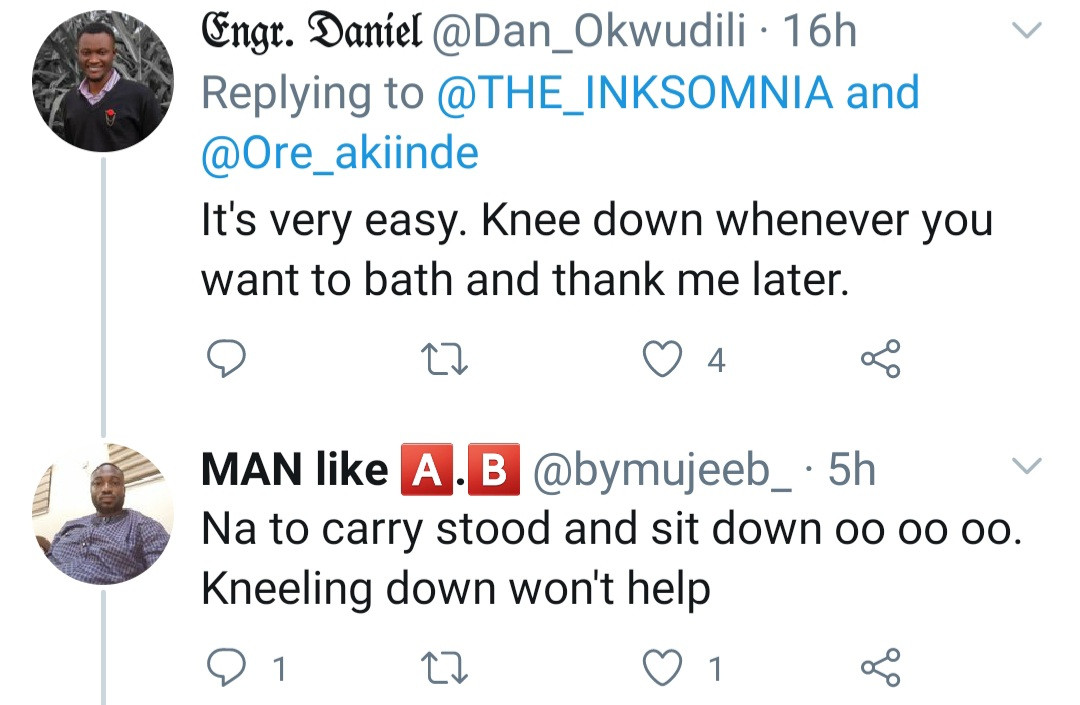This screenshot has height=705, width=1080.
Task: Share Engr. Daniel's tweet
Action: (x=880, y=359)
